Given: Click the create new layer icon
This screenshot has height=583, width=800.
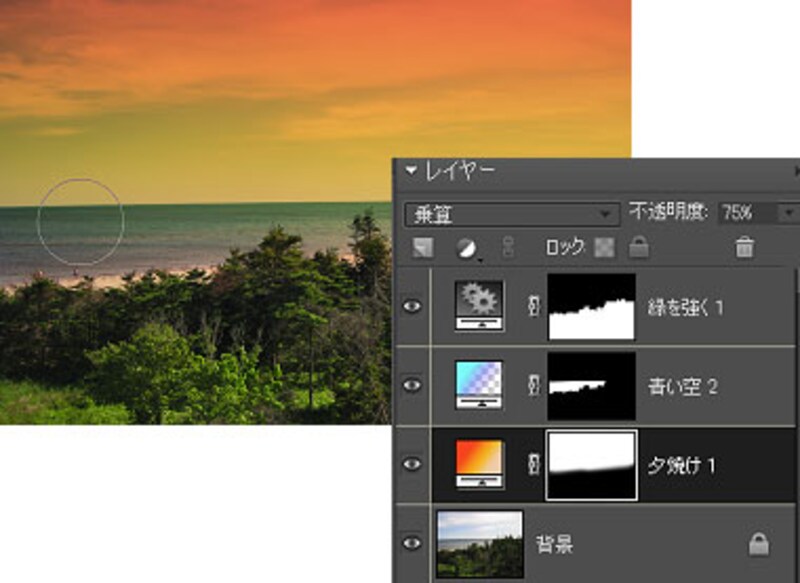Looking at the screenshot, I should (x=423, y=248).
